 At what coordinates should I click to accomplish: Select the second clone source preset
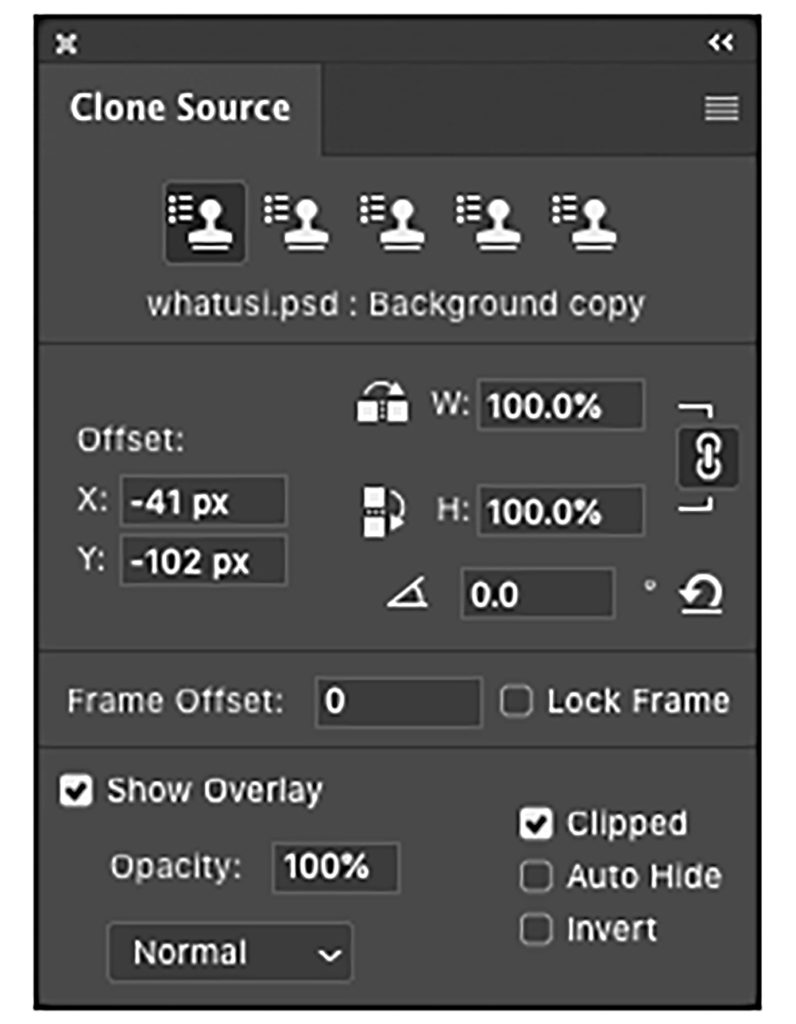300,222
